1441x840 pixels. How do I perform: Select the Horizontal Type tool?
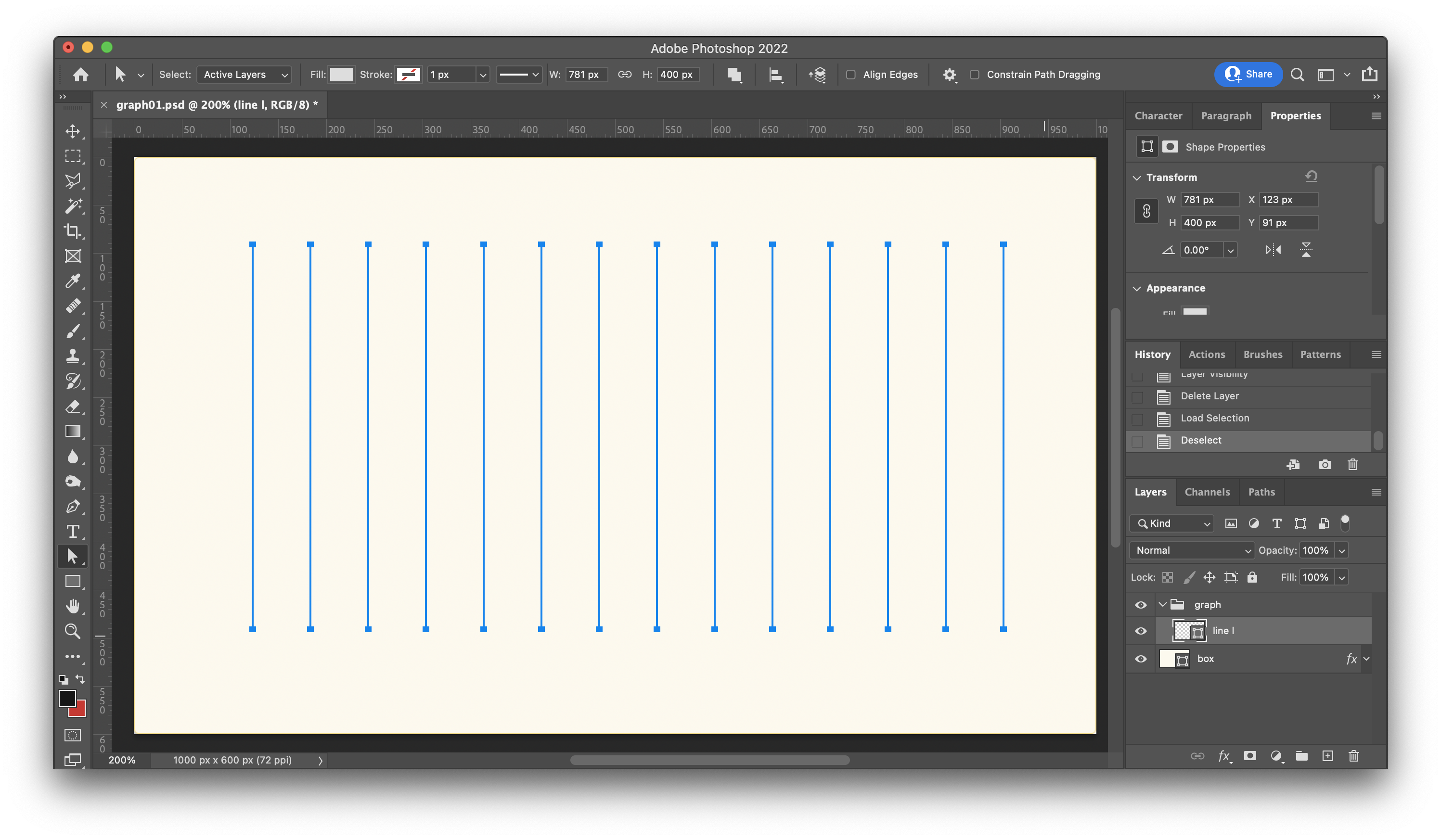(73, 532)
